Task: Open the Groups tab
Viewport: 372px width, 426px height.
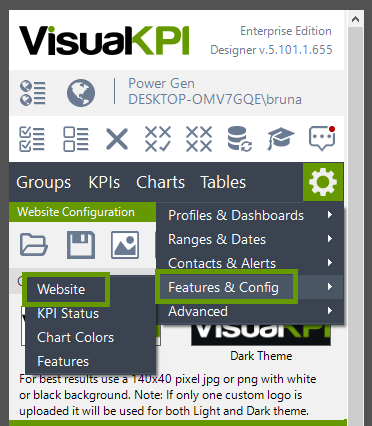Action: [x=44, y=183]
